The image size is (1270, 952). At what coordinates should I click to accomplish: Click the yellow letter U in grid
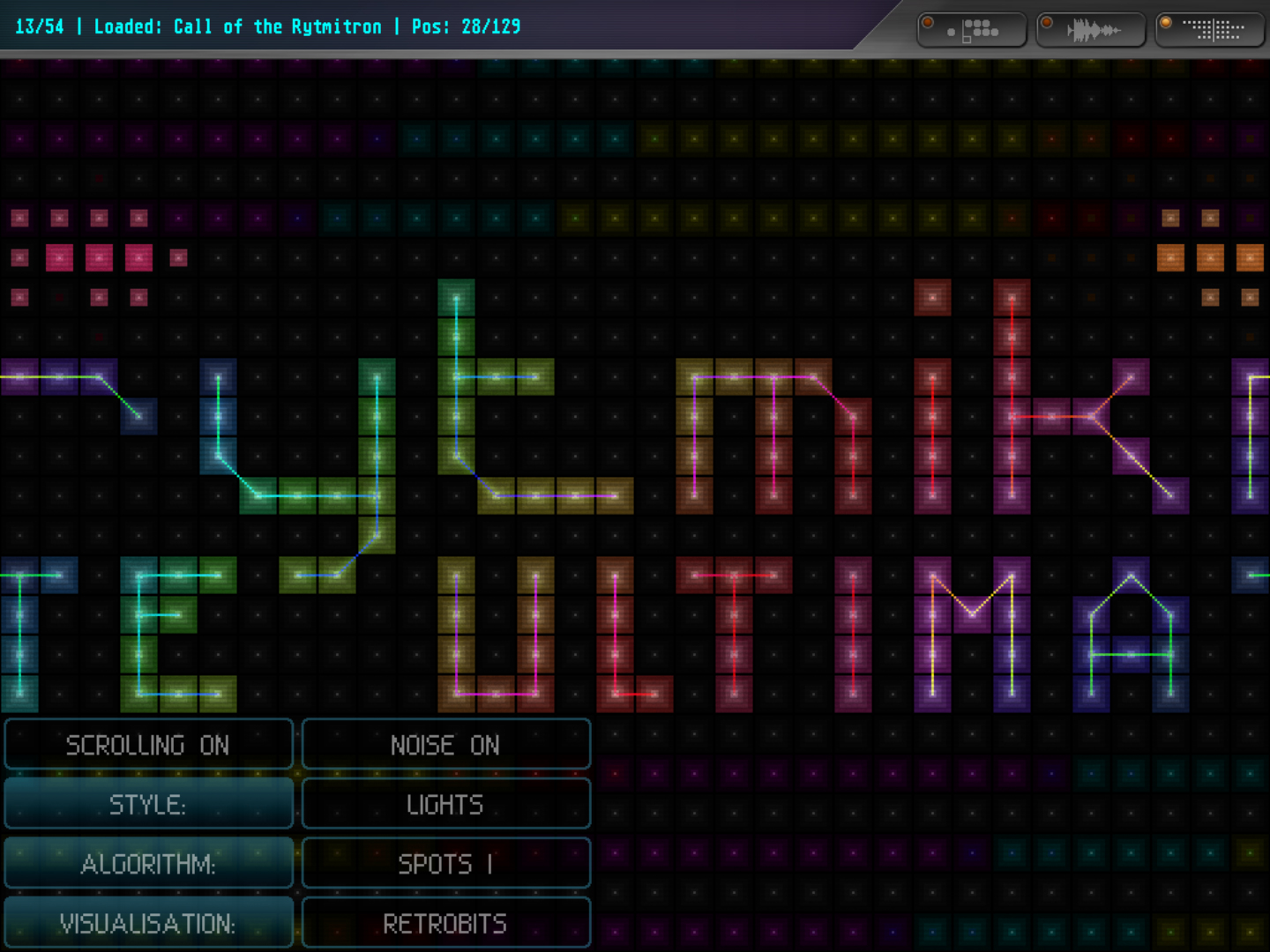pos(496,635)
